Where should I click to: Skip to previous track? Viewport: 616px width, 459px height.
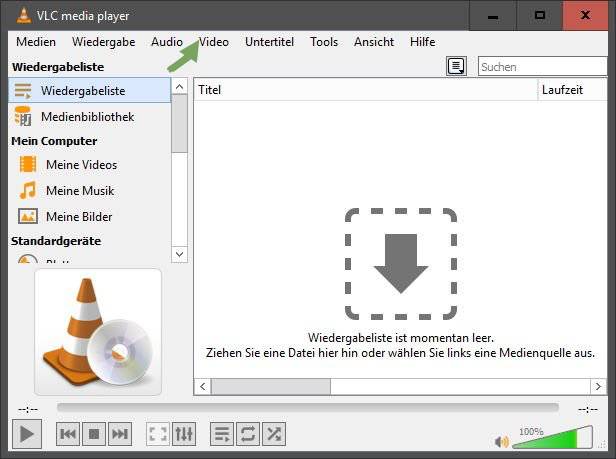click(x=68, y=434)
